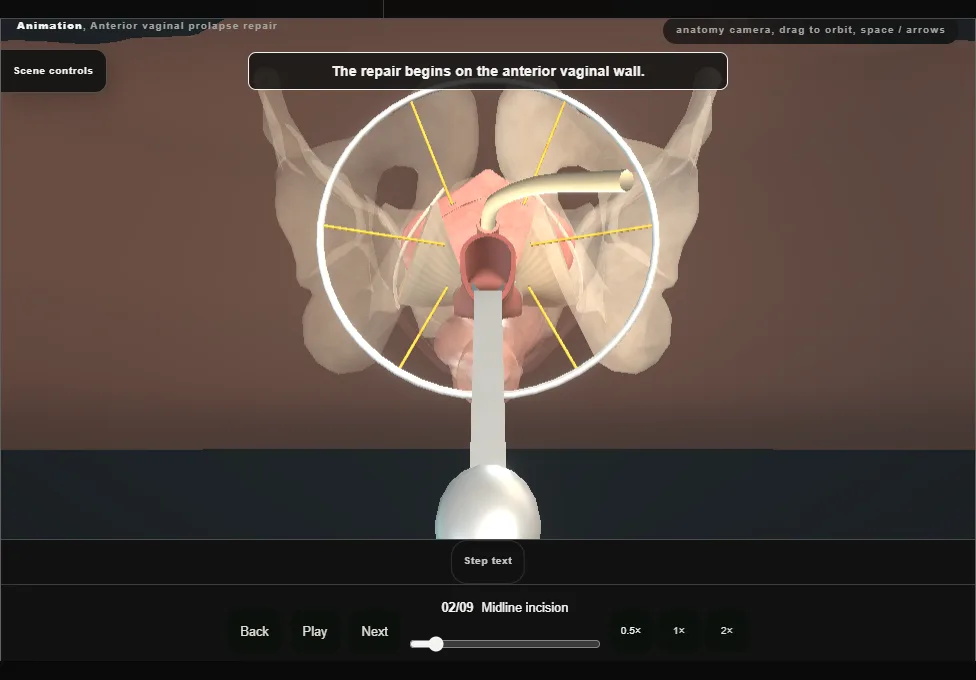
Task: Set playback speed to 0.5×
Action: [631, 631]
